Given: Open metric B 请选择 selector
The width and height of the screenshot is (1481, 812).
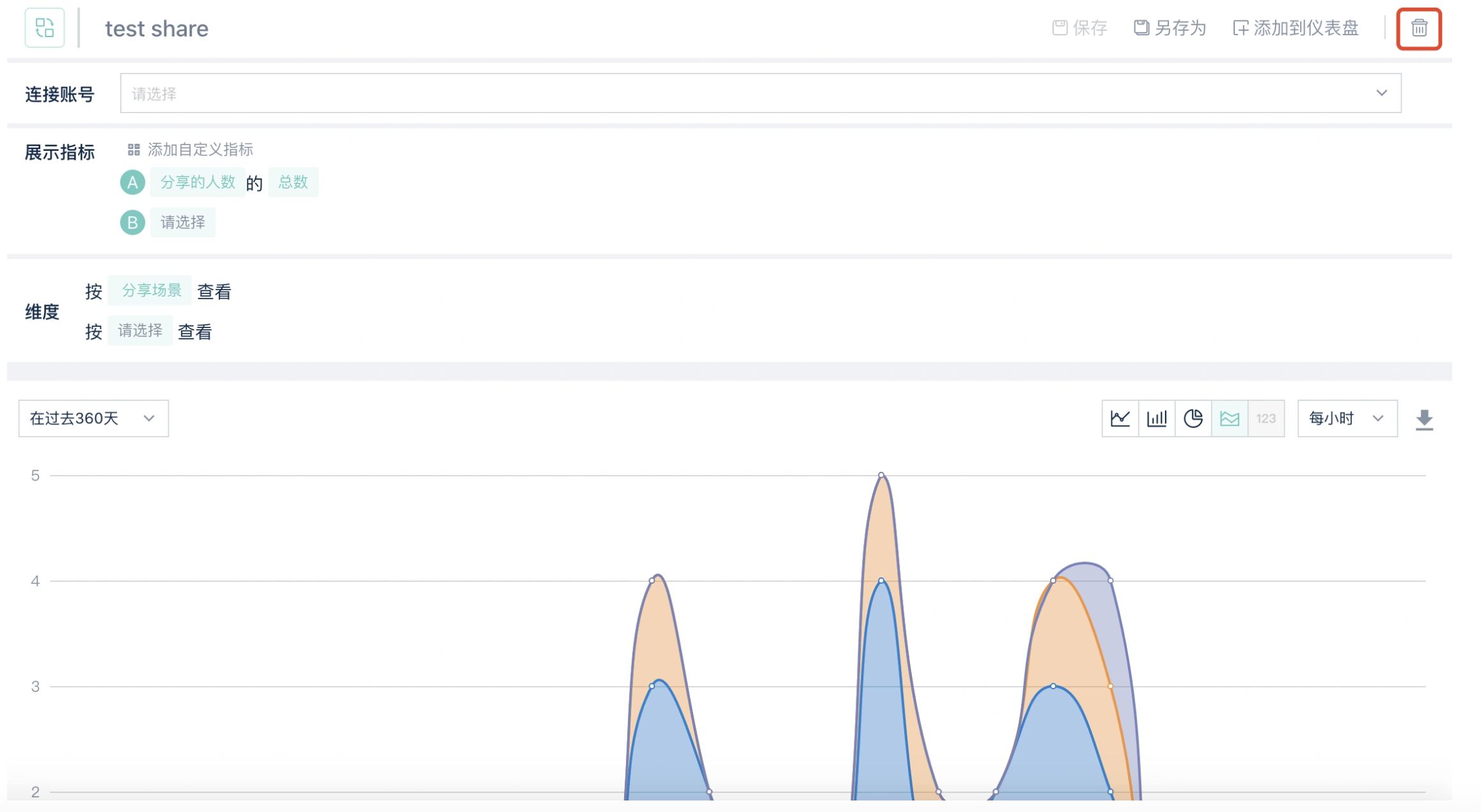Looking at the screenshot, I should (183, 223).
